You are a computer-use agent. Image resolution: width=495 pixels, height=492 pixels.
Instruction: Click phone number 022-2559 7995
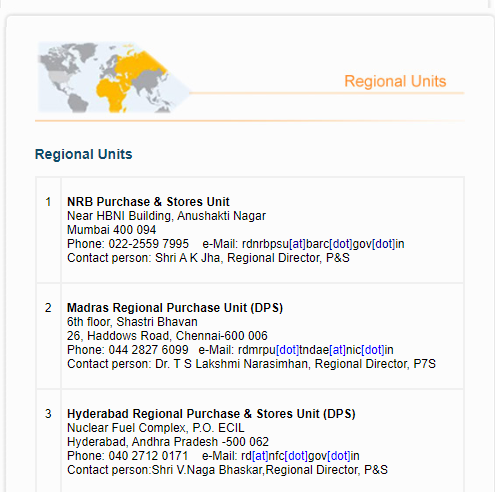coord(149,244)
